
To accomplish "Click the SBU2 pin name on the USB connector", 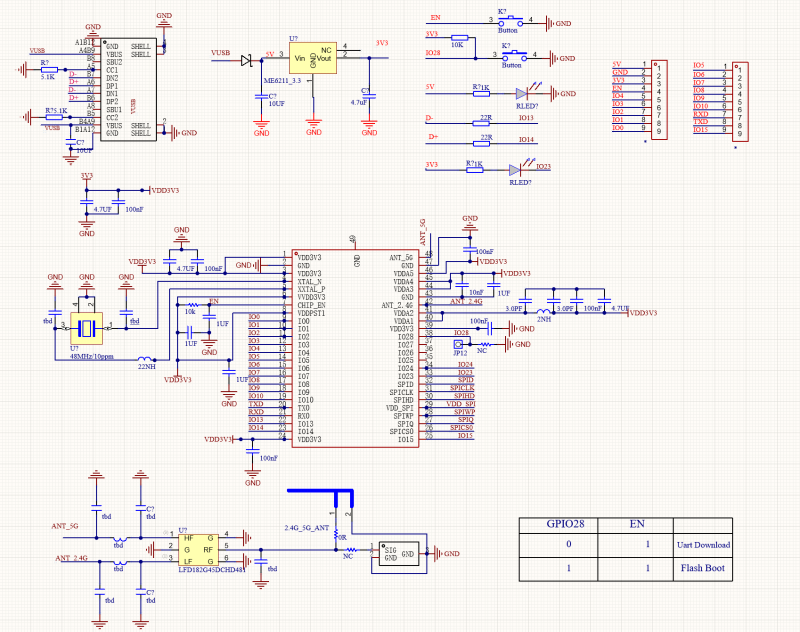I will click(114, 62).
